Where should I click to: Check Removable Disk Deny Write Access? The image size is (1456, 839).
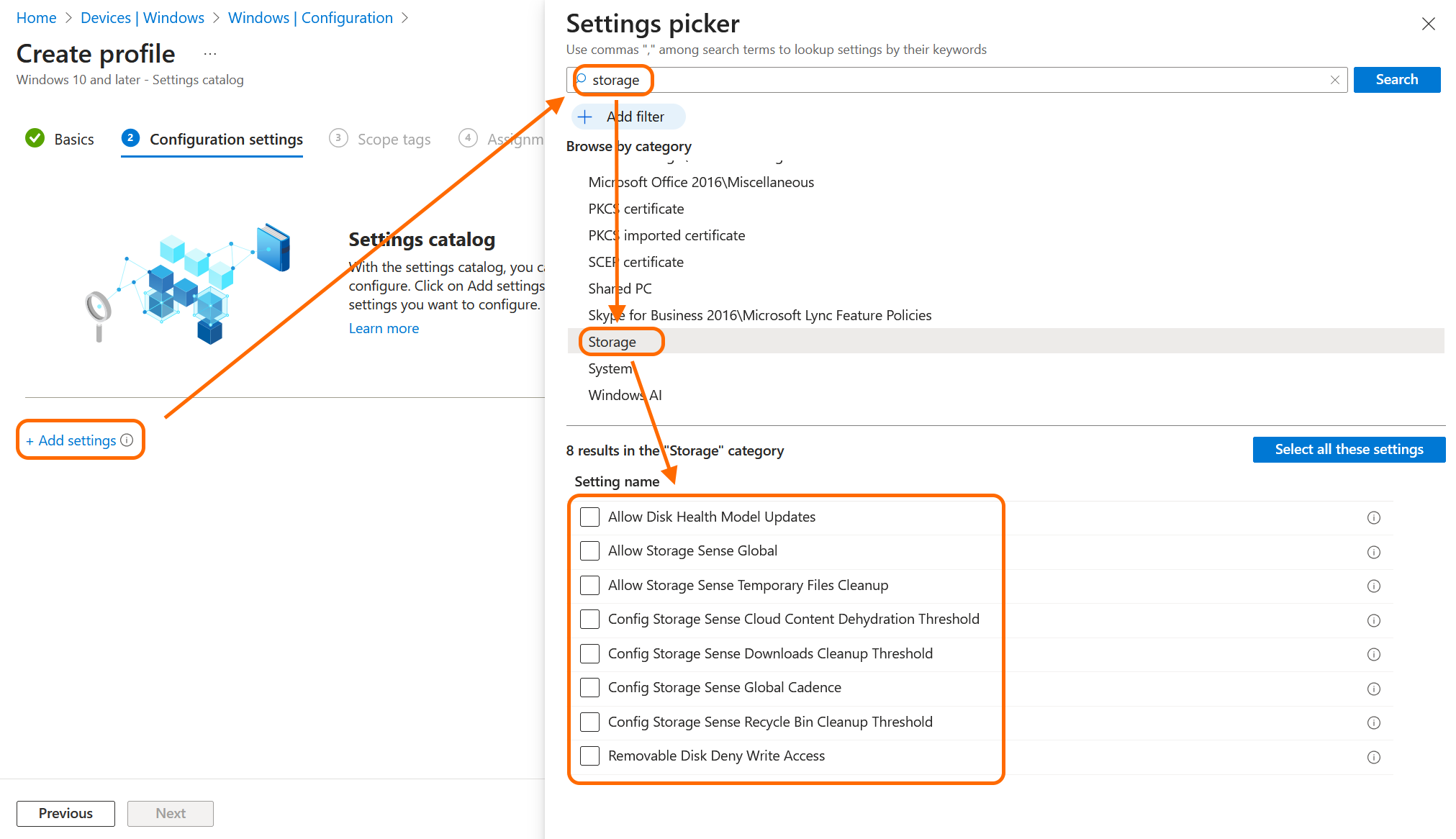589,756
